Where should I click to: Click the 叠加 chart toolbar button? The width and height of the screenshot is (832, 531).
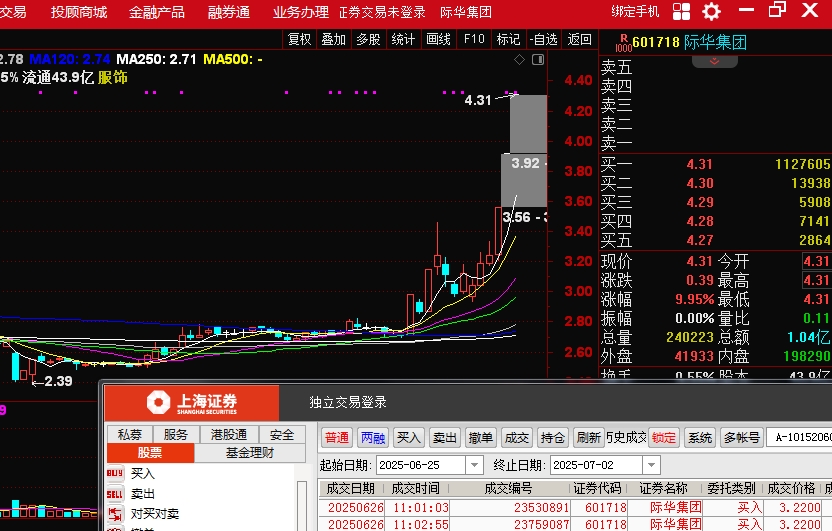pyautogui.click(x=334, y=39)
